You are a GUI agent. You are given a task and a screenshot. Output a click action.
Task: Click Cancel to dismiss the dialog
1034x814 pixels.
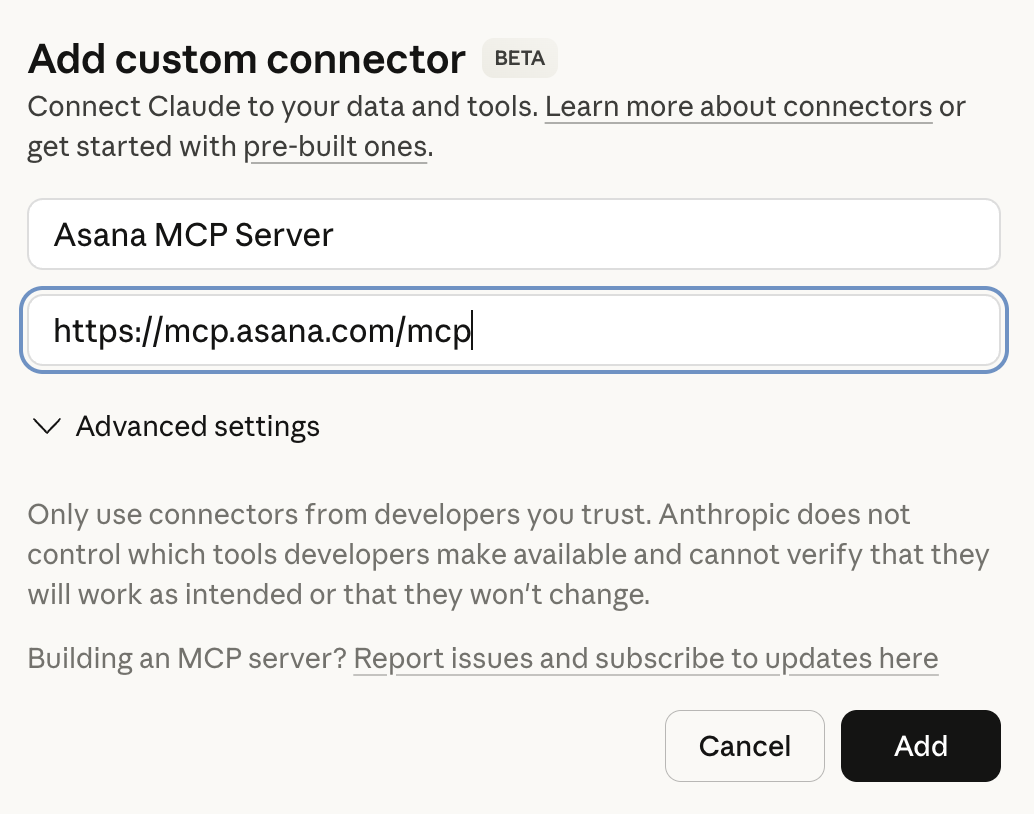[x=744, y=746]
